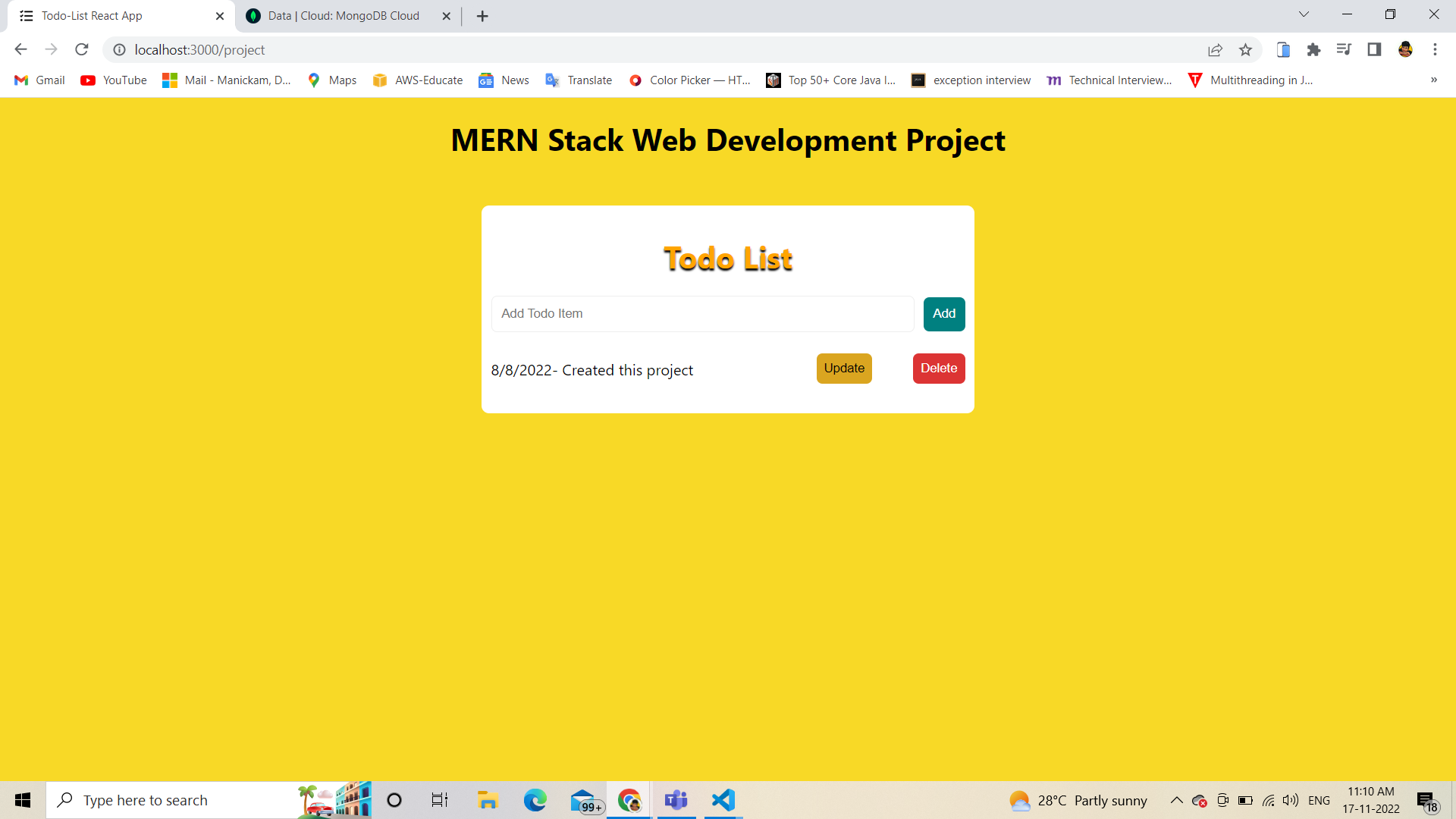Open the browser extensions puzzle icon
The width and height of the screenshot is (1456, 819).
coord(1314,49)
